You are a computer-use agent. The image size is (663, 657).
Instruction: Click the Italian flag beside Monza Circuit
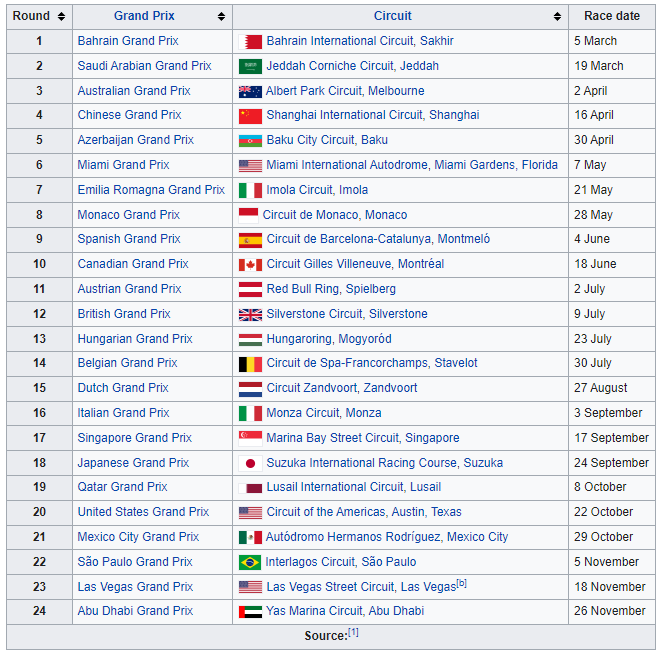250,413
